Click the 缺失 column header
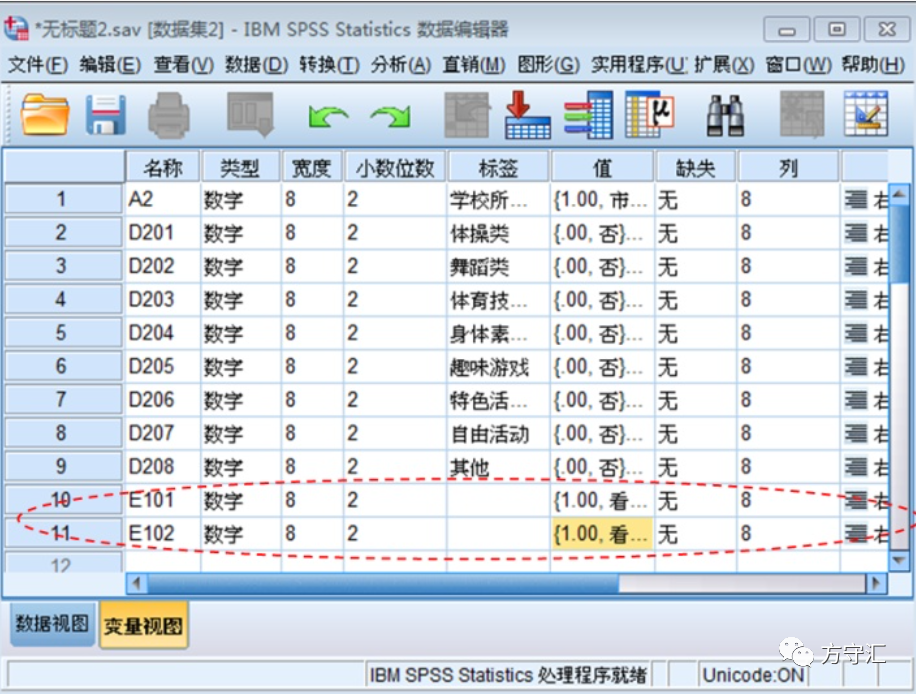 click(696, 168)
